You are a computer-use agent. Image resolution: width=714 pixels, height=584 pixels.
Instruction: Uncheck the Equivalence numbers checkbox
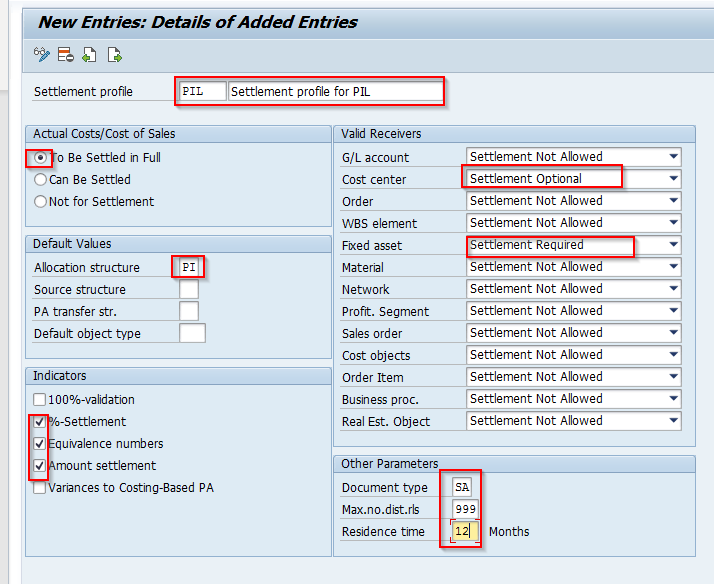(40, 444)
